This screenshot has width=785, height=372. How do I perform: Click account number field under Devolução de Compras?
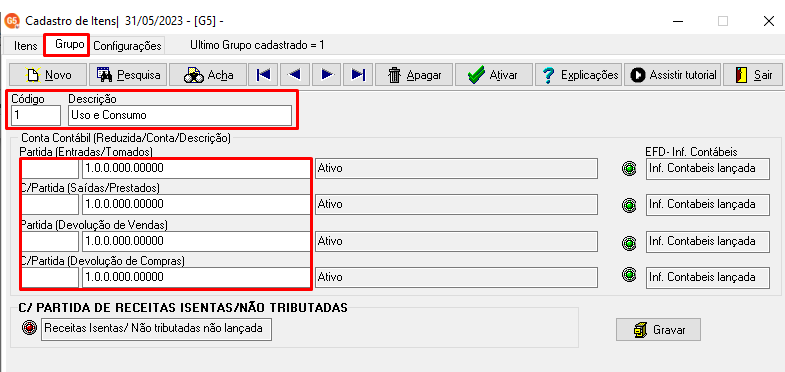coord(196,277)
